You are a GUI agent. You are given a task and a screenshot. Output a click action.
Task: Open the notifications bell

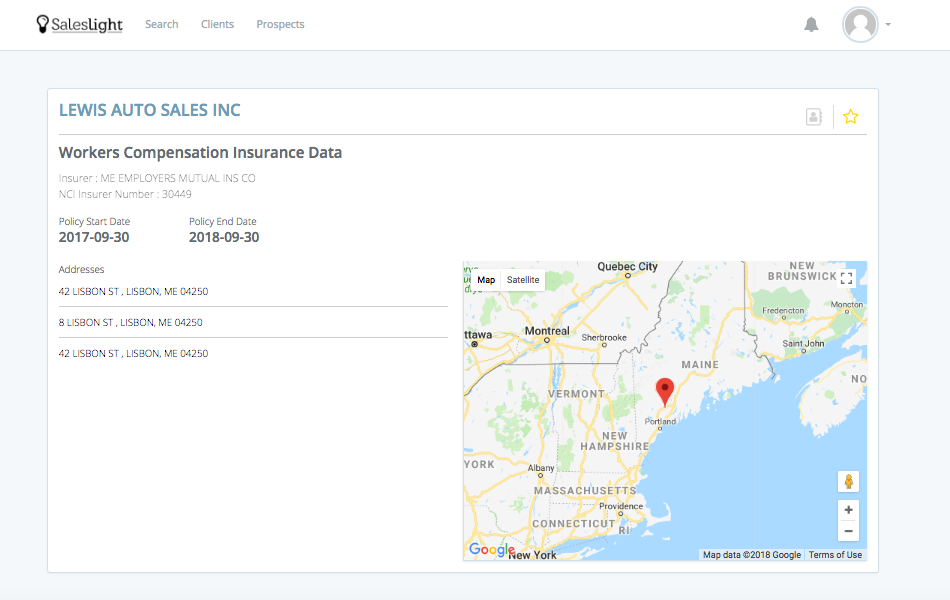[x=811, y=24]
